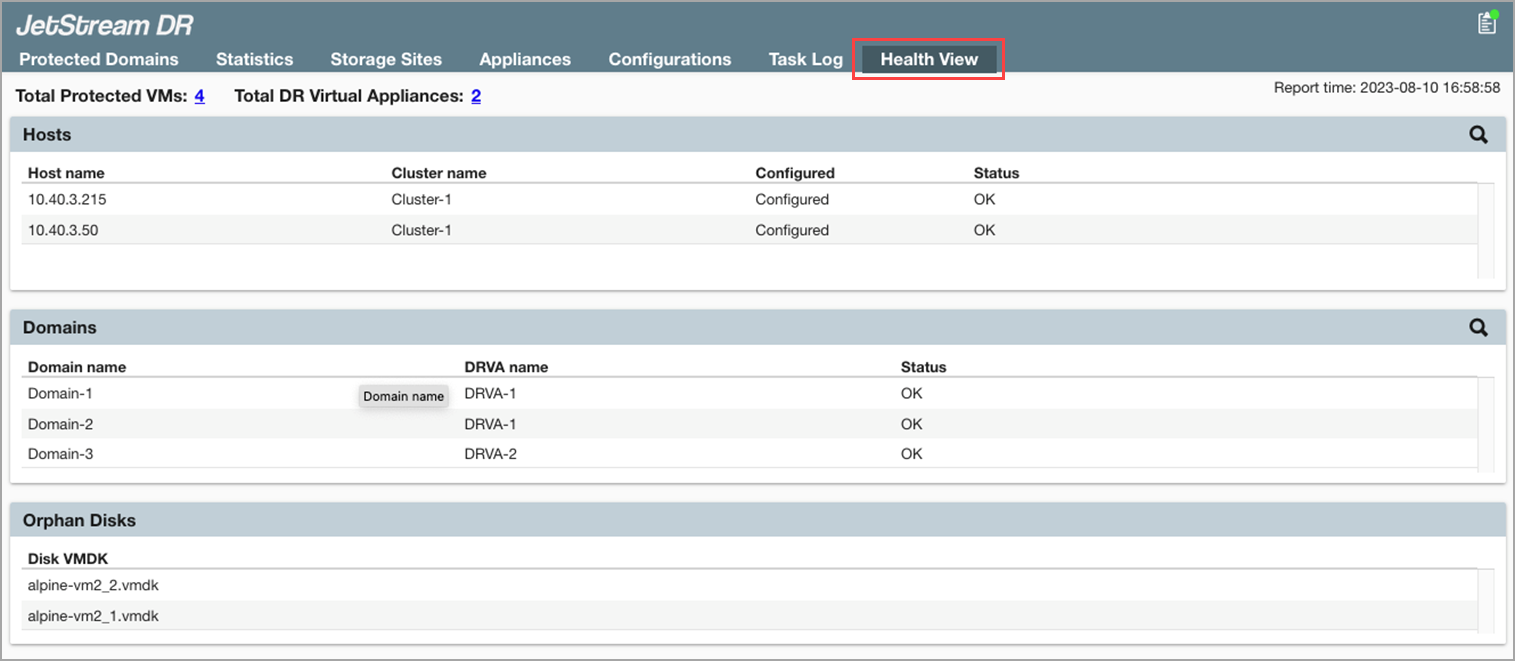Viewport: 1515px width, 661px height.
Task: Click the clipboard notification icon at top right
Action: point(1486,24)
